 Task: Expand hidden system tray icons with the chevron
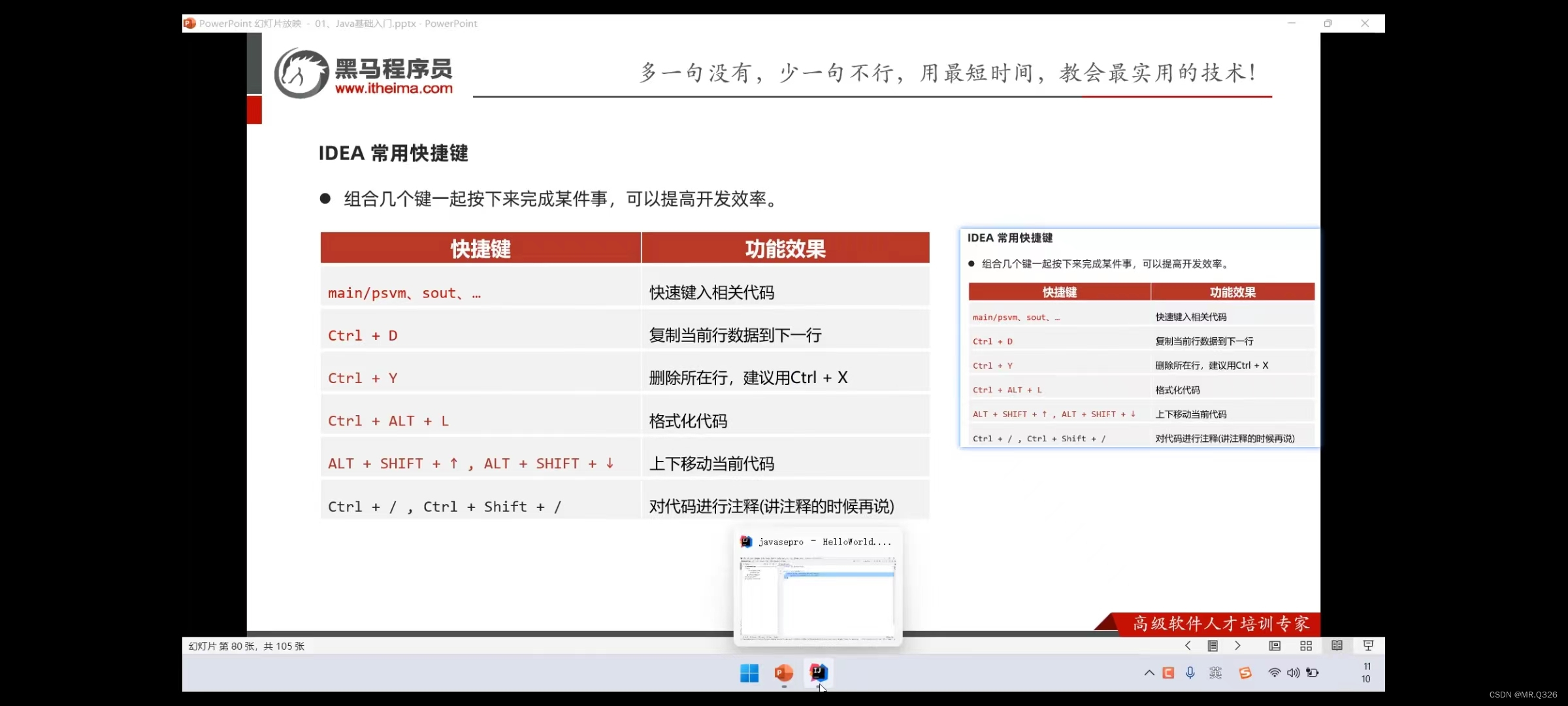pyautogui.click(x=1149, y=672)
